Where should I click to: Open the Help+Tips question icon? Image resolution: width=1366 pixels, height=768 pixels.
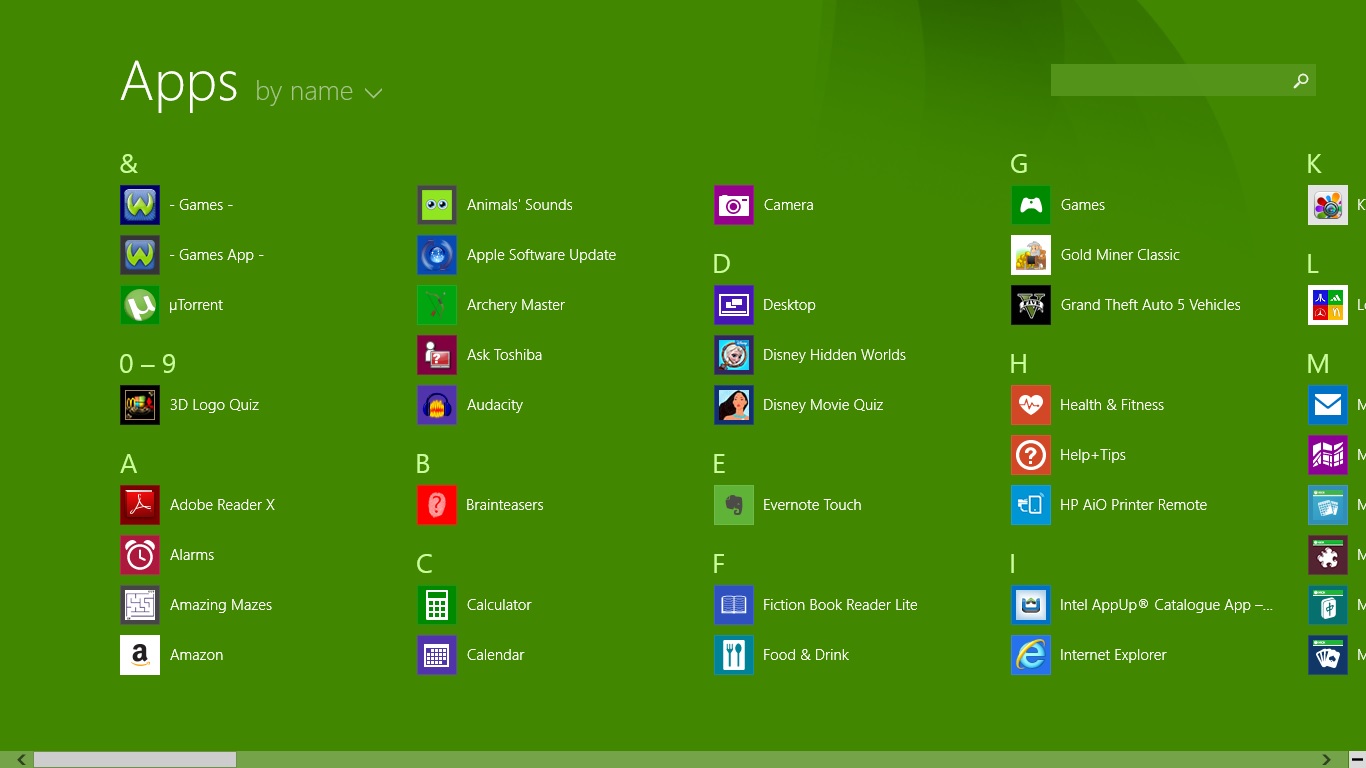pos(1031,455)
